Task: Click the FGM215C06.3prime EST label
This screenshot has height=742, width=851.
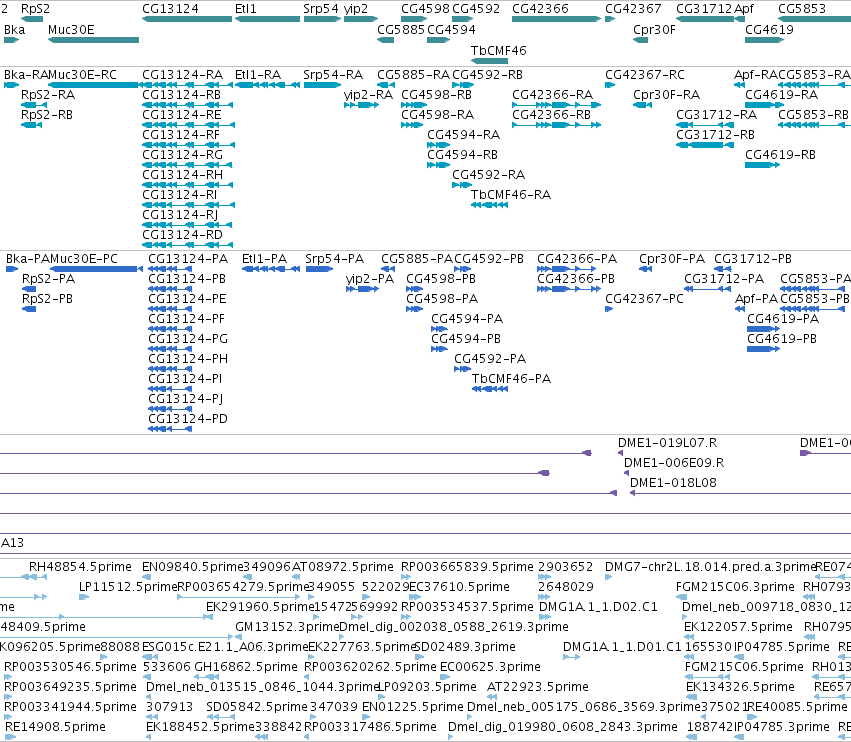Action: coord(733,587)
